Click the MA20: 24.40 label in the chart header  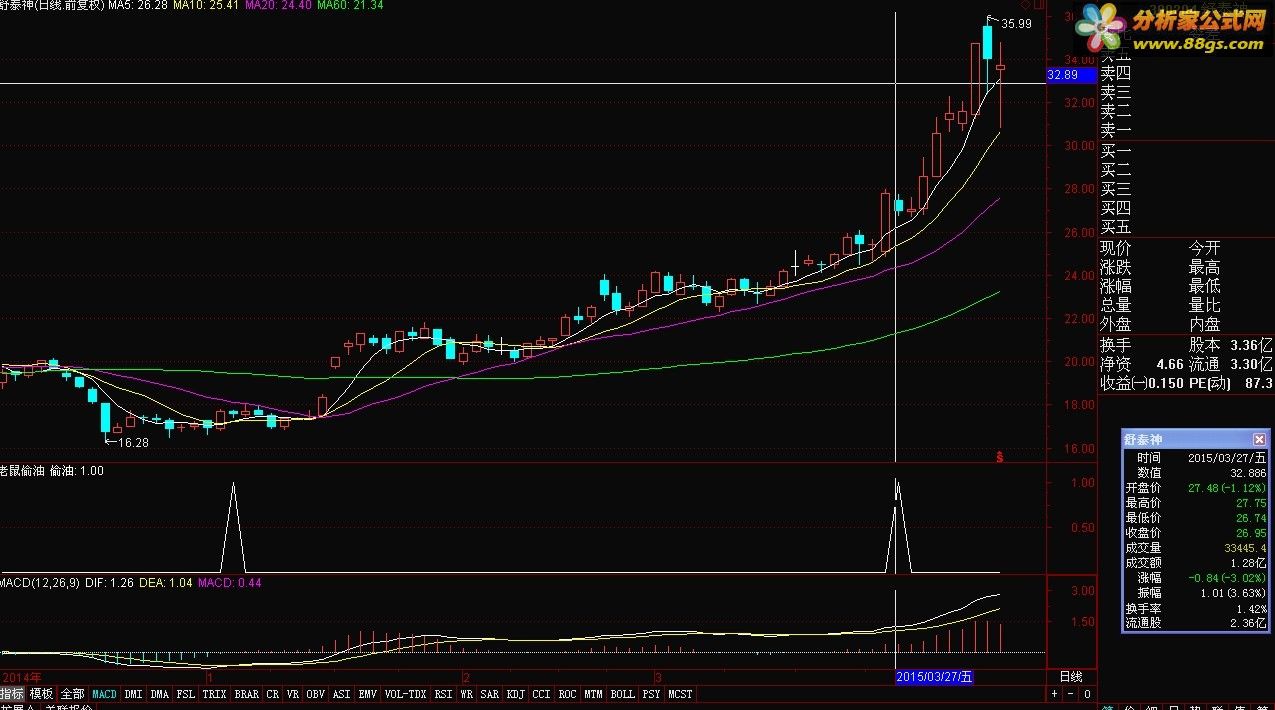tap(278, 5)
